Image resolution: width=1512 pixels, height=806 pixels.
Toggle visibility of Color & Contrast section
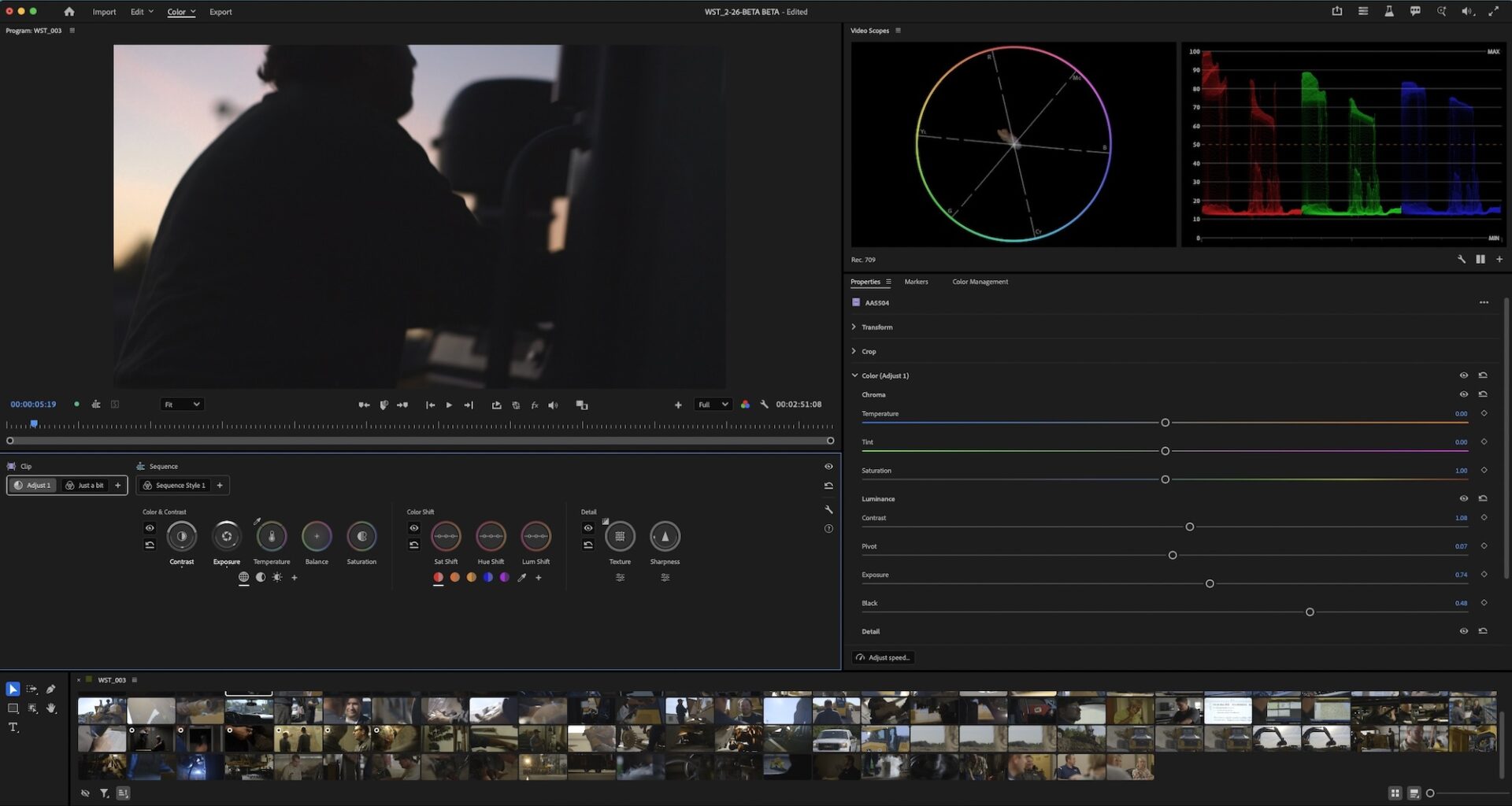150,528
